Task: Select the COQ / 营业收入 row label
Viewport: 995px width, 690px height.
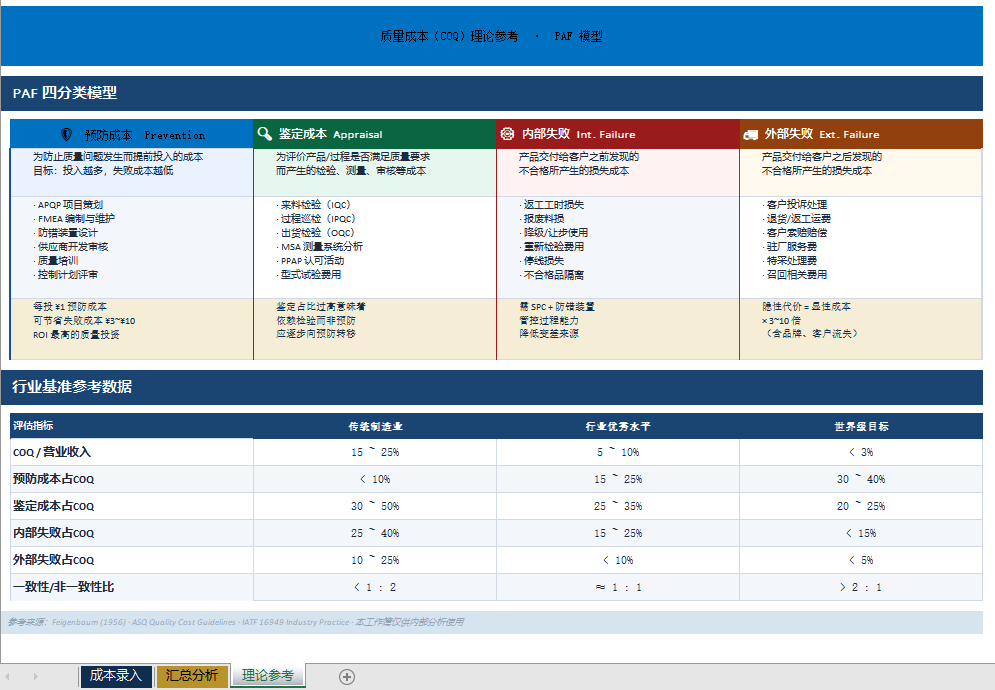Action: click(x=52, y=452)
